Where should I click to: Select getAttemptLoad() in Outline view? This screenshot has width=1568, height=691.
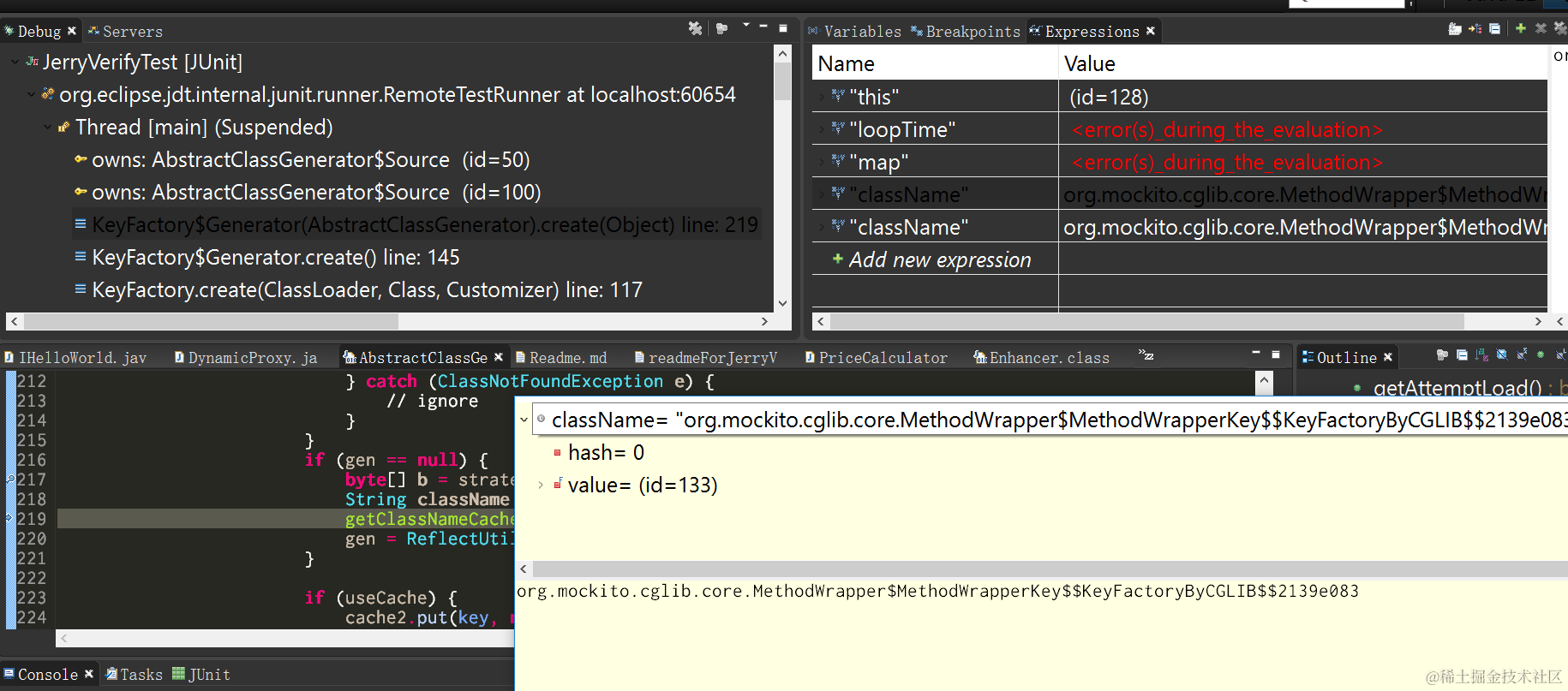(1457, 388)
